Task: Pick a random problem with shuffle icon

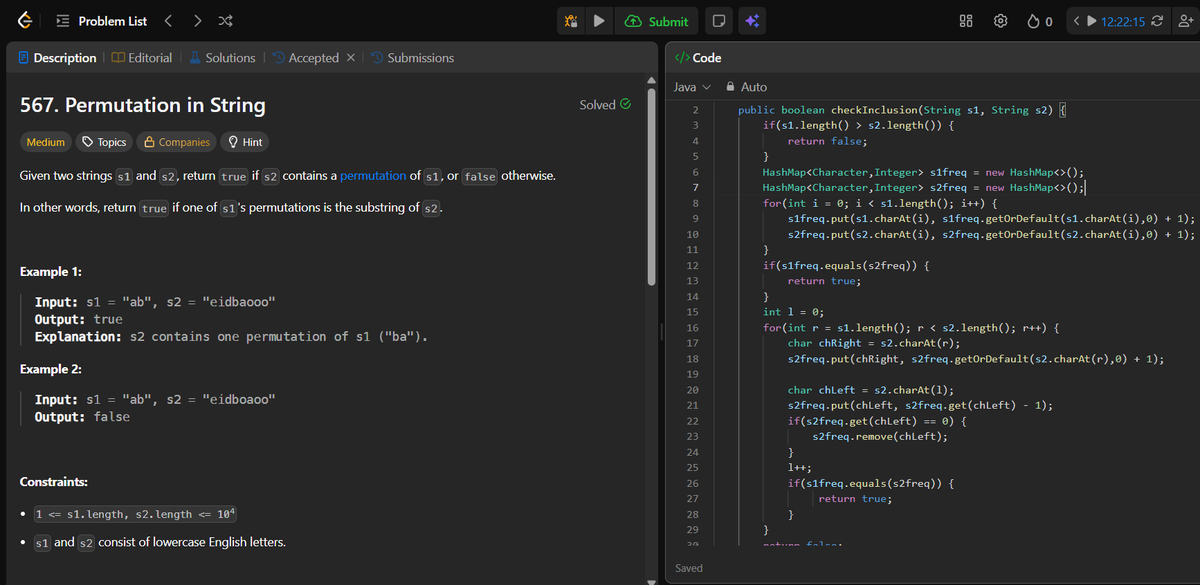Action: (226, 21)
